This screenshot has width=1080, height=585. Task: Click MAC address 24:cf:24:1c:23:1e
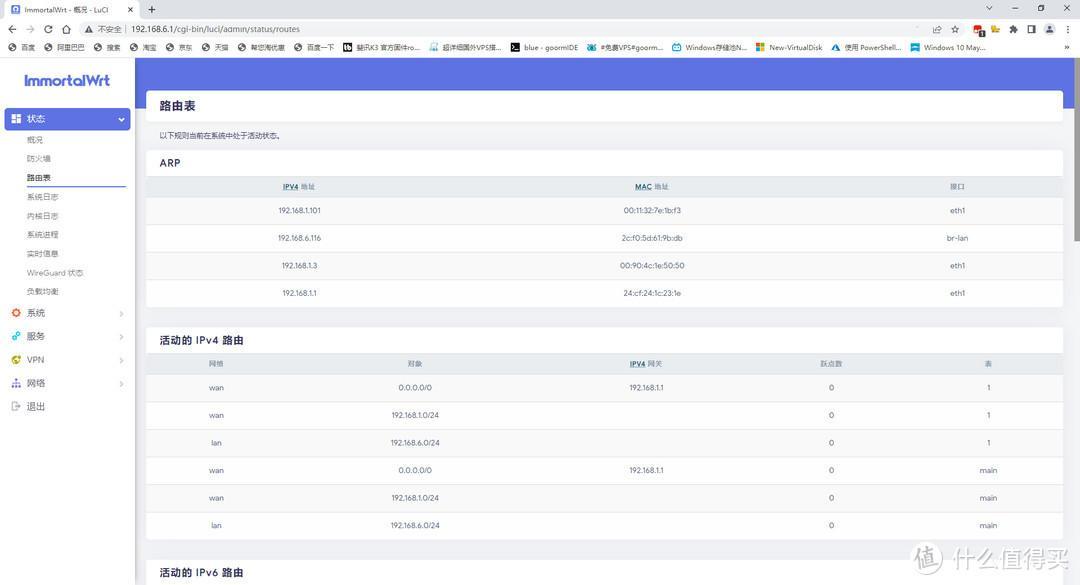tap(652, 294)
